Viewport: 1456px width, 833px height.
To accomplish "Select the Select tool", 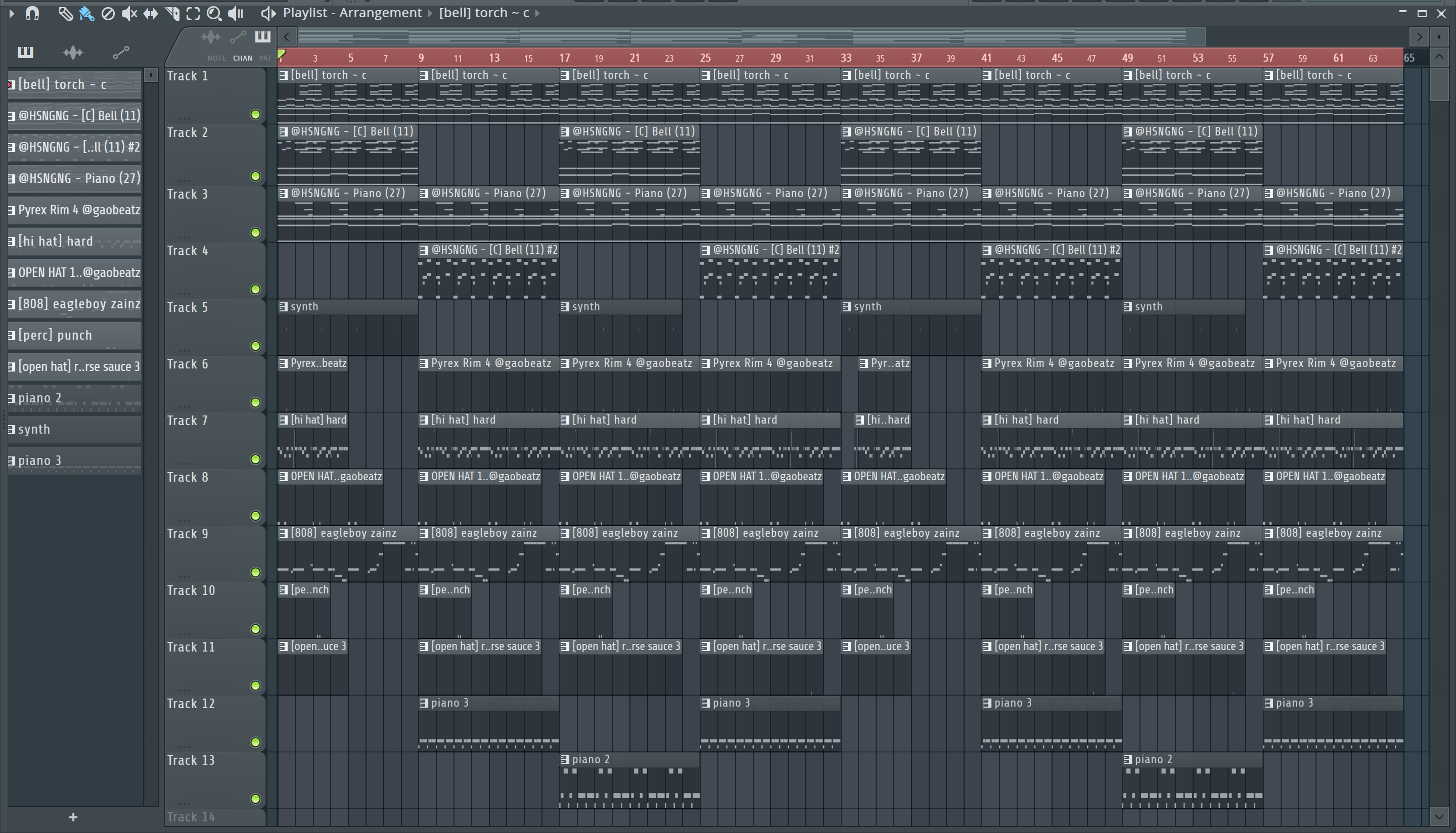I will tap(193, 13).
